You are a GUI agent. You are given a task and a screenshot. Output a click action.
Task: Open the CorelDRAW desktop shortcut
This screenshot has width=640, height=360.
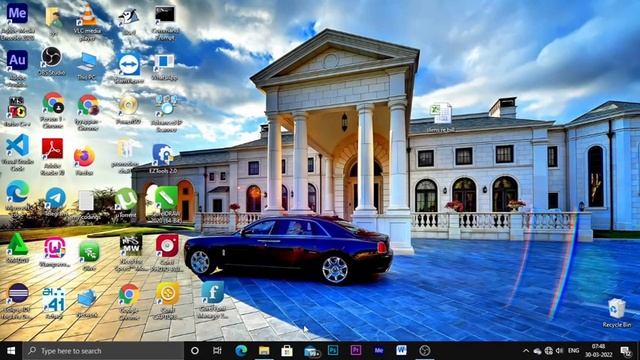(166, 204)
